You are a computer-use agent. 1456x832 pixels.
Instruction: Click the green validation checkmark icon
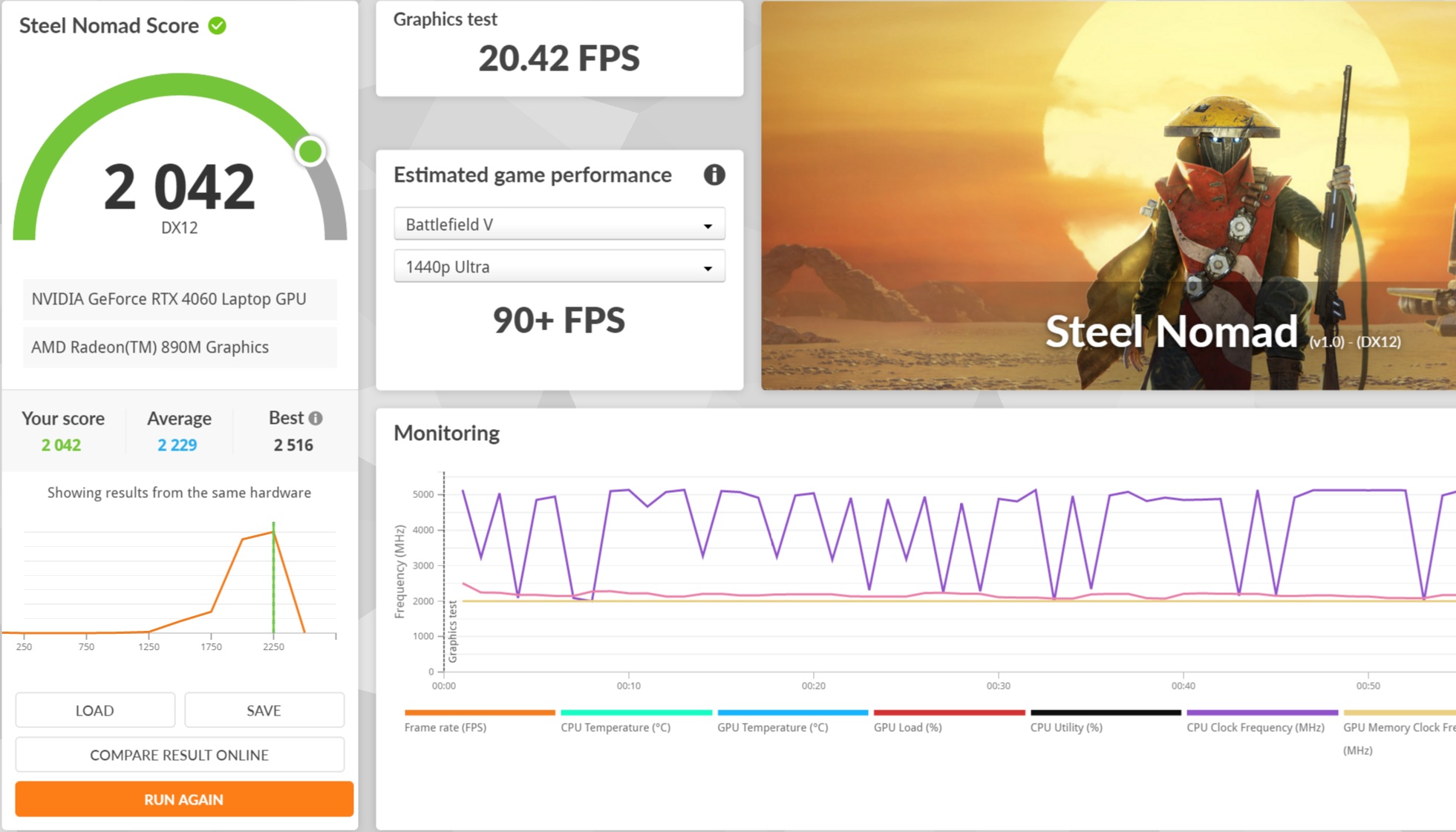coord(217,26)
